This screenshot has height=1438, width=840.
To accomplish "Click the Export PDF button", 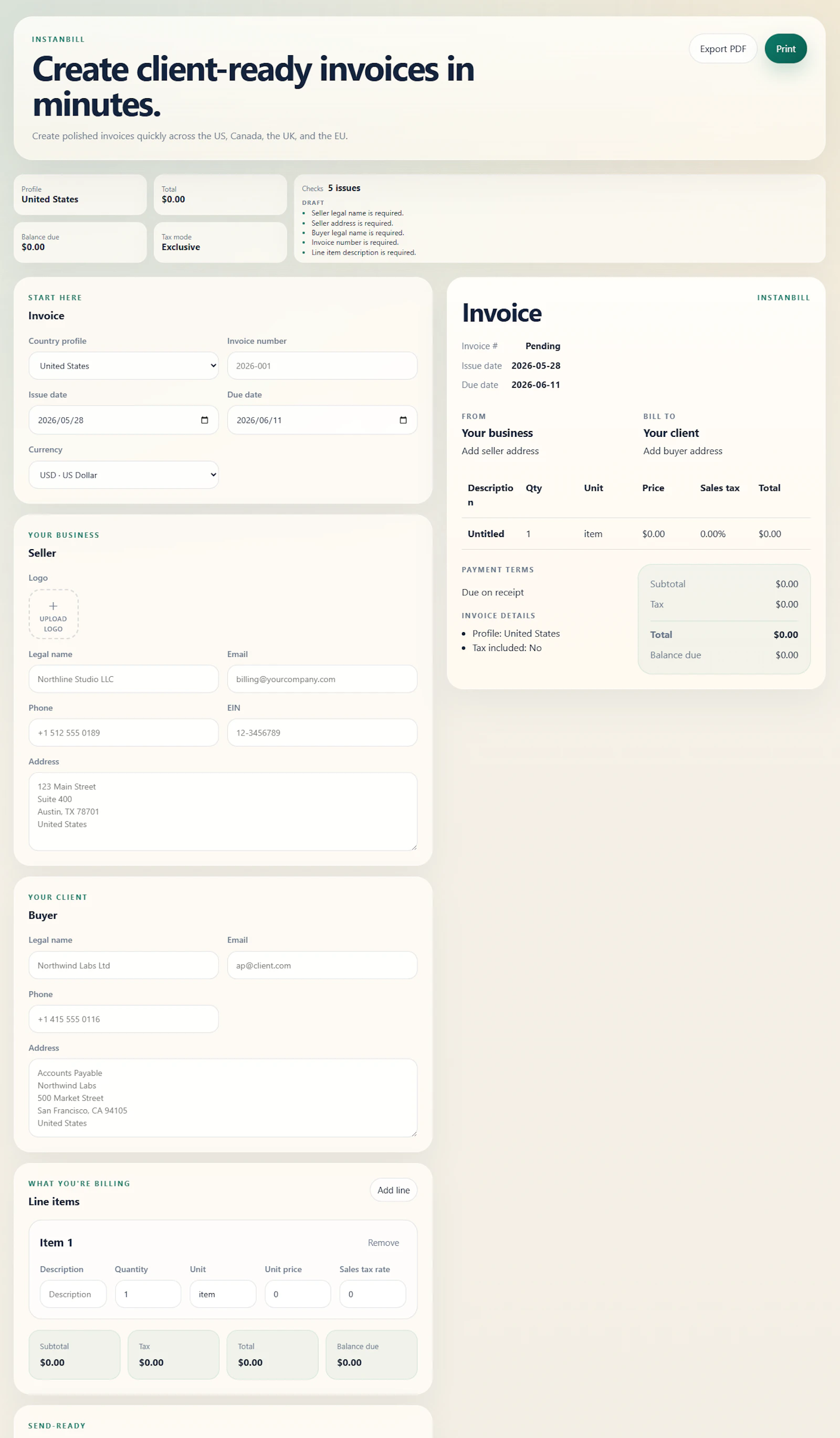I will [x=722, y=48].
